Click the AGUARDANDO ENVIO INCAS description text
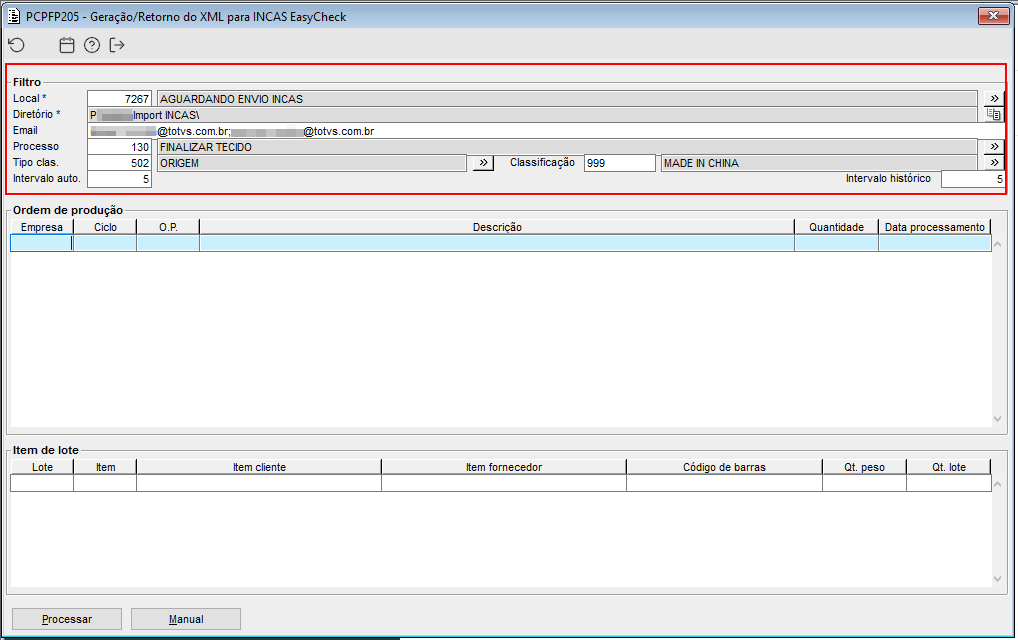The height and width of the screenshot is (640, 1018). 231,99
